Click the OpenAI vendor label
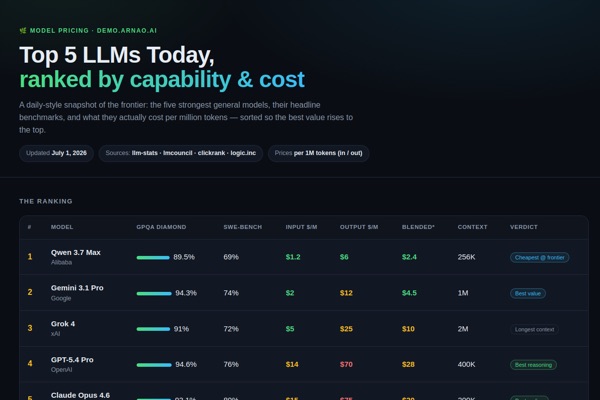Screen dimensions: 600x400 pyautogui.click(x=61, y=370)
